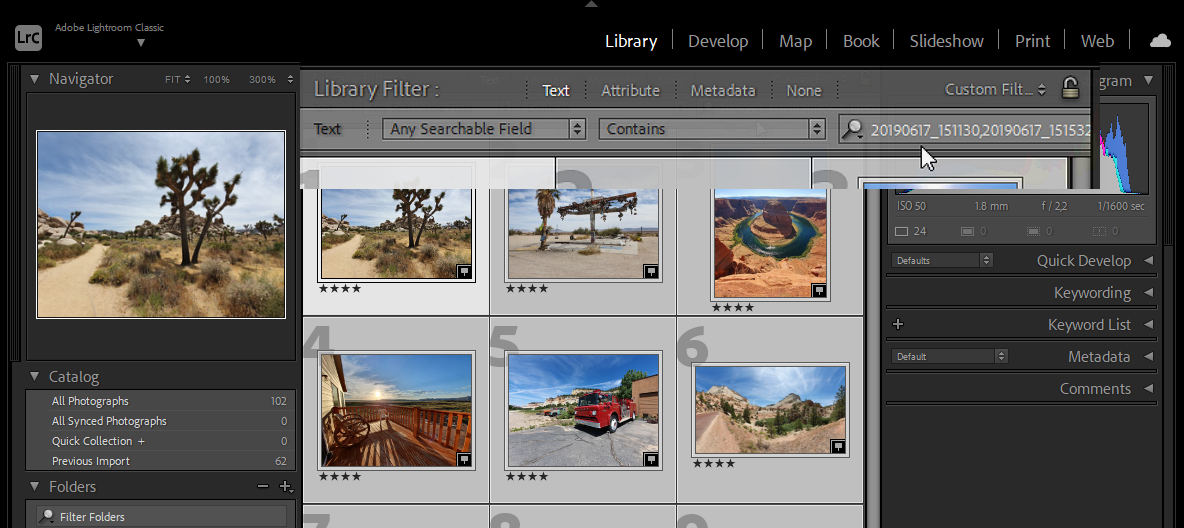Click the comment badge on sunset deck photo
Image resolution: width=1184 pixels, height=528 pixels.
(x=463, y=459)
